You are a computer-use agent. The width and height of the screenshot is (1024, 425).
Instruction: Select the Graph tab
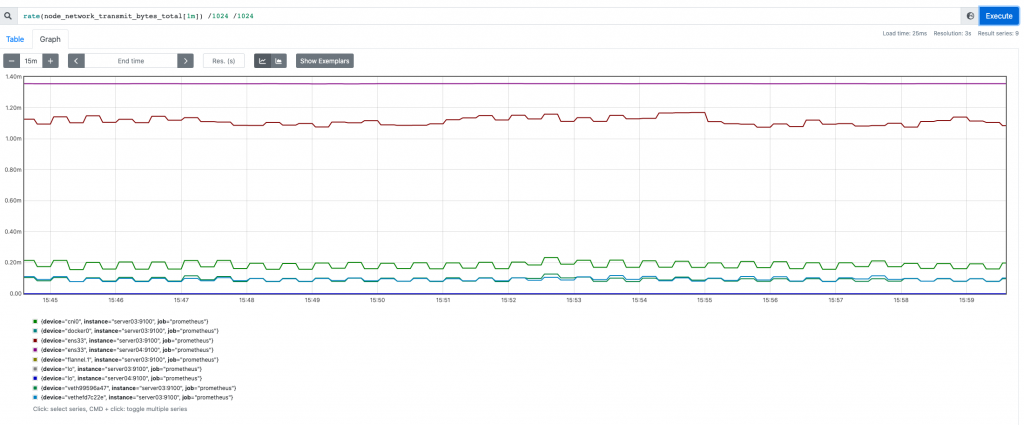coord(50,39)
